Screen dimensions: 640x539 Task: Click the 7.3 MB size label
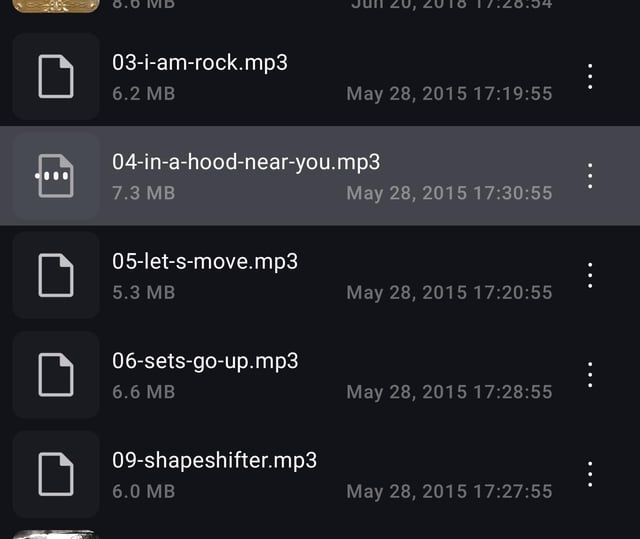[144, 193]
